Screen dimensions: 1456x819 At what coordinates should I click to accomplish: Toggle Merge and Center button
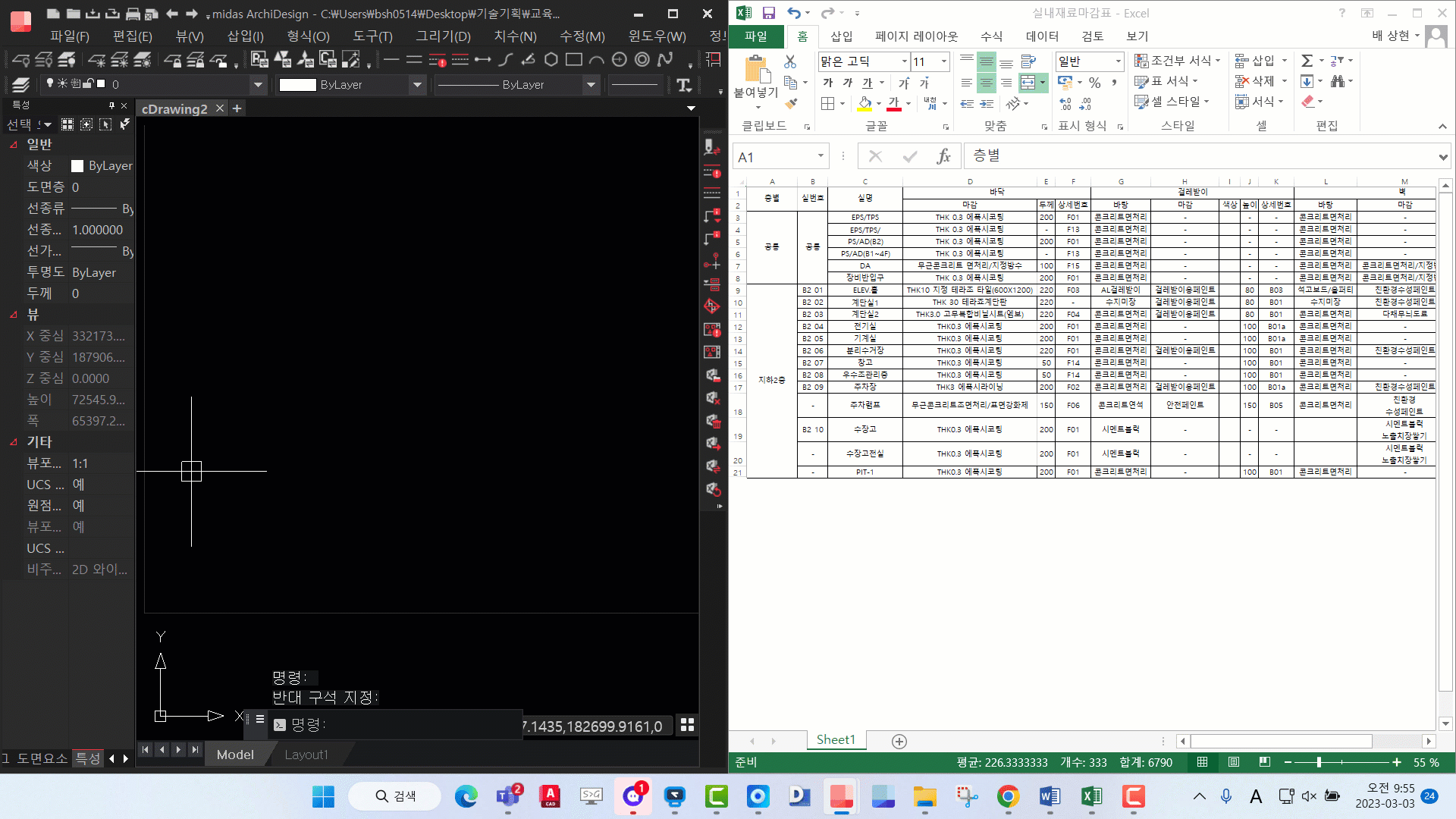1028,82
